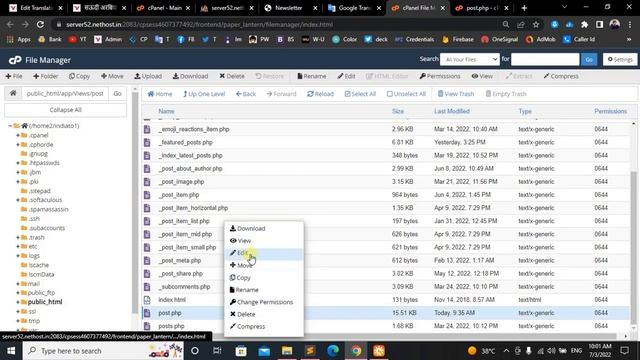Image resolution: width=640 pixels, height=360 pixels.
Task: Reload the file listing
Action: pyautogui.click(x=320, y=94)
